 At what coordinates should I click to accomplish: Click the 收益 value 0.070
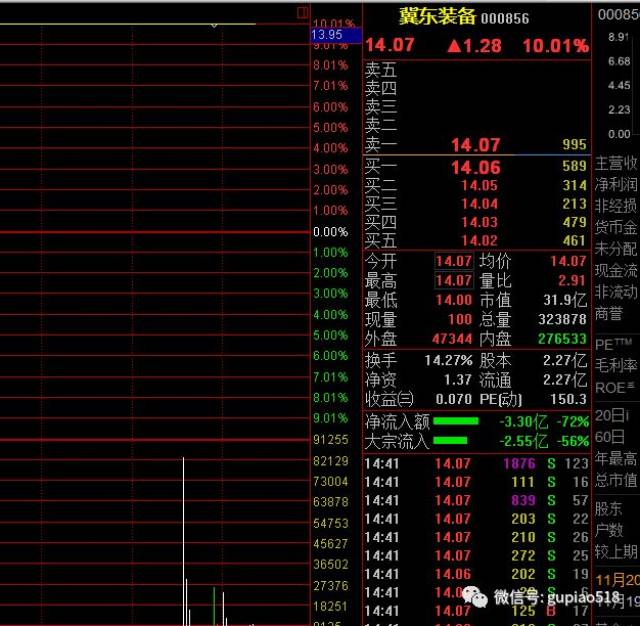pyautogui.click(x=453, y=399)
